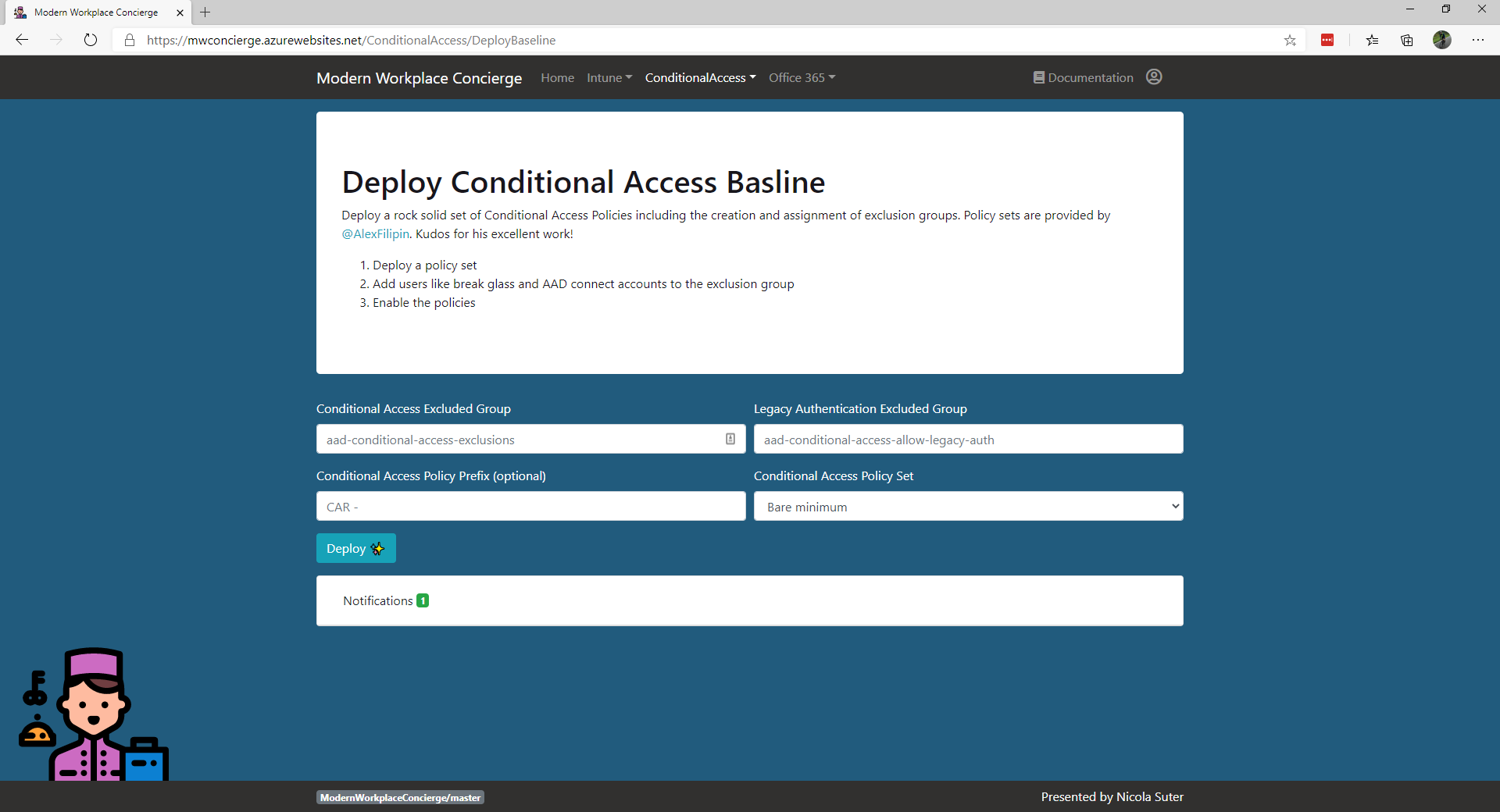Click the concierge bellhop mascot image

point(94,714)
